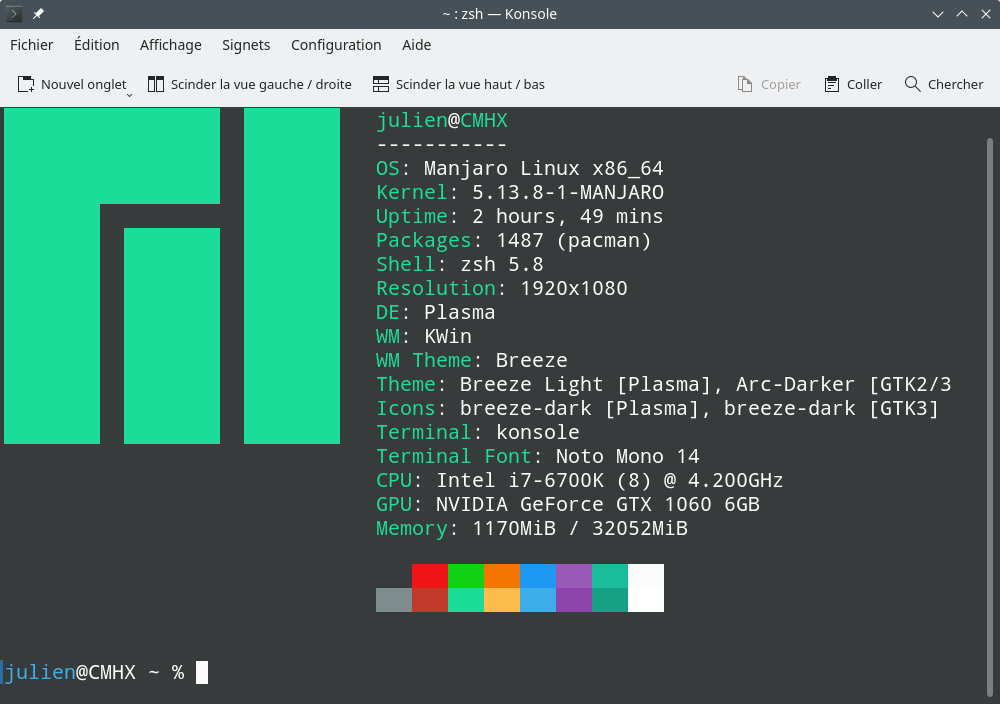Click the window title '~ : zsh — Konsole'
The height and width of the screenshot is (704, 1000).
[x=499, y=14]
